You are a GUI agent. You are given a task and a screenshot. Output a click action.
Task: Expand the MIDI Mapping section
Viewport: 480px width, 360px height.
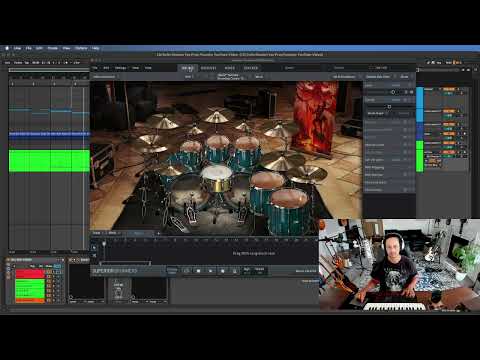[x=375, y=167]
